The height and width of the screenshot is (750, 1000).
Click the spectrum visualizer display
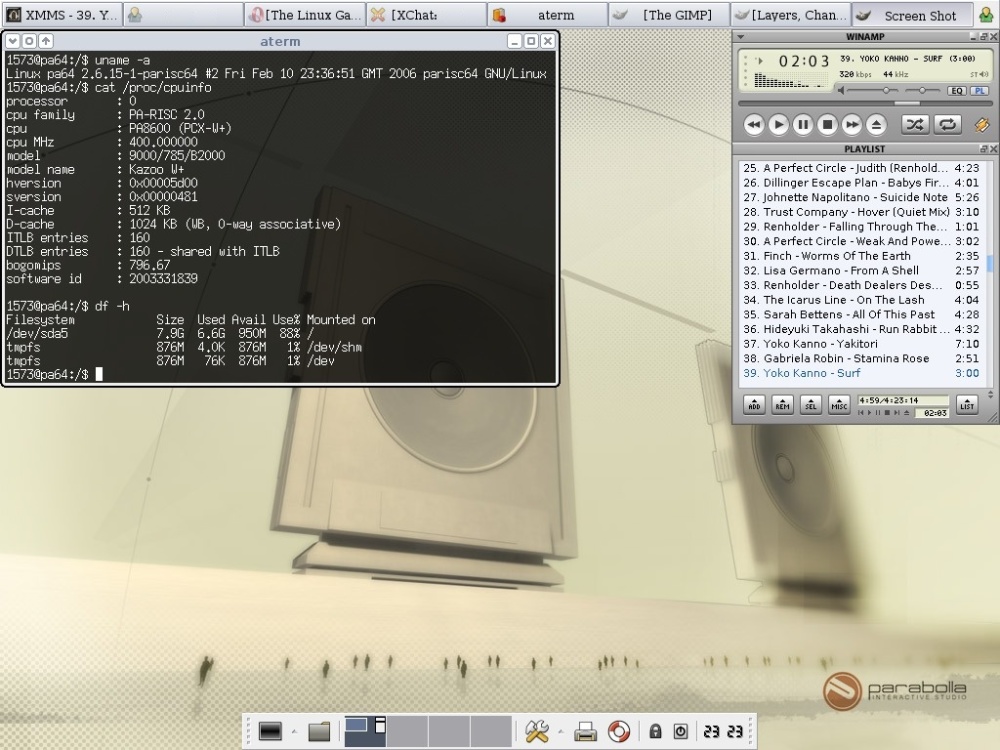pos(790,81)
